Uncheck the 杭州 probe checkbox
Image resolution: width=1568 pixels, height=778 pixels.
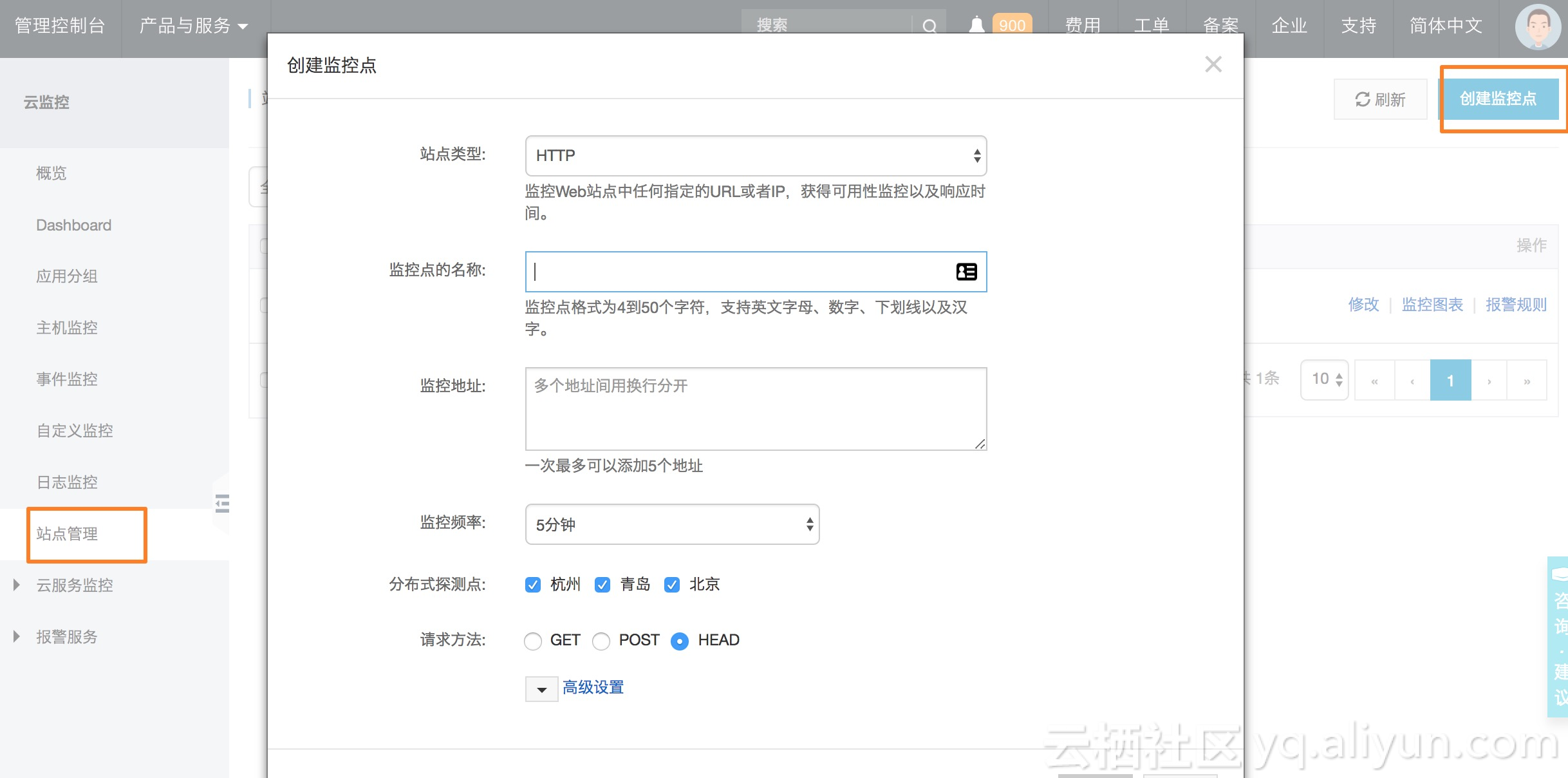533,585
